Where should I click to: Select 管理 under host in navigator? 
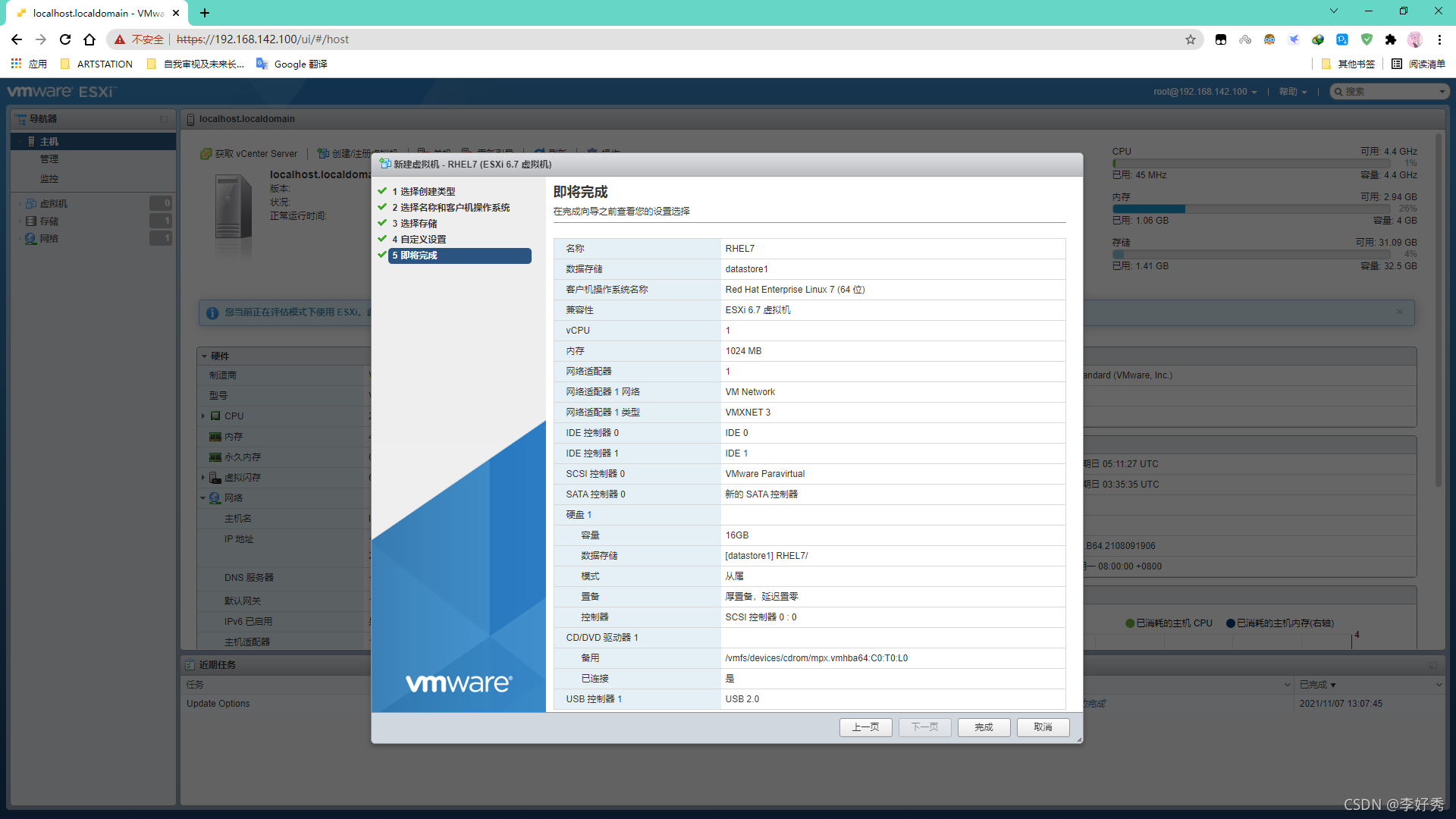[x=49, y=159]
